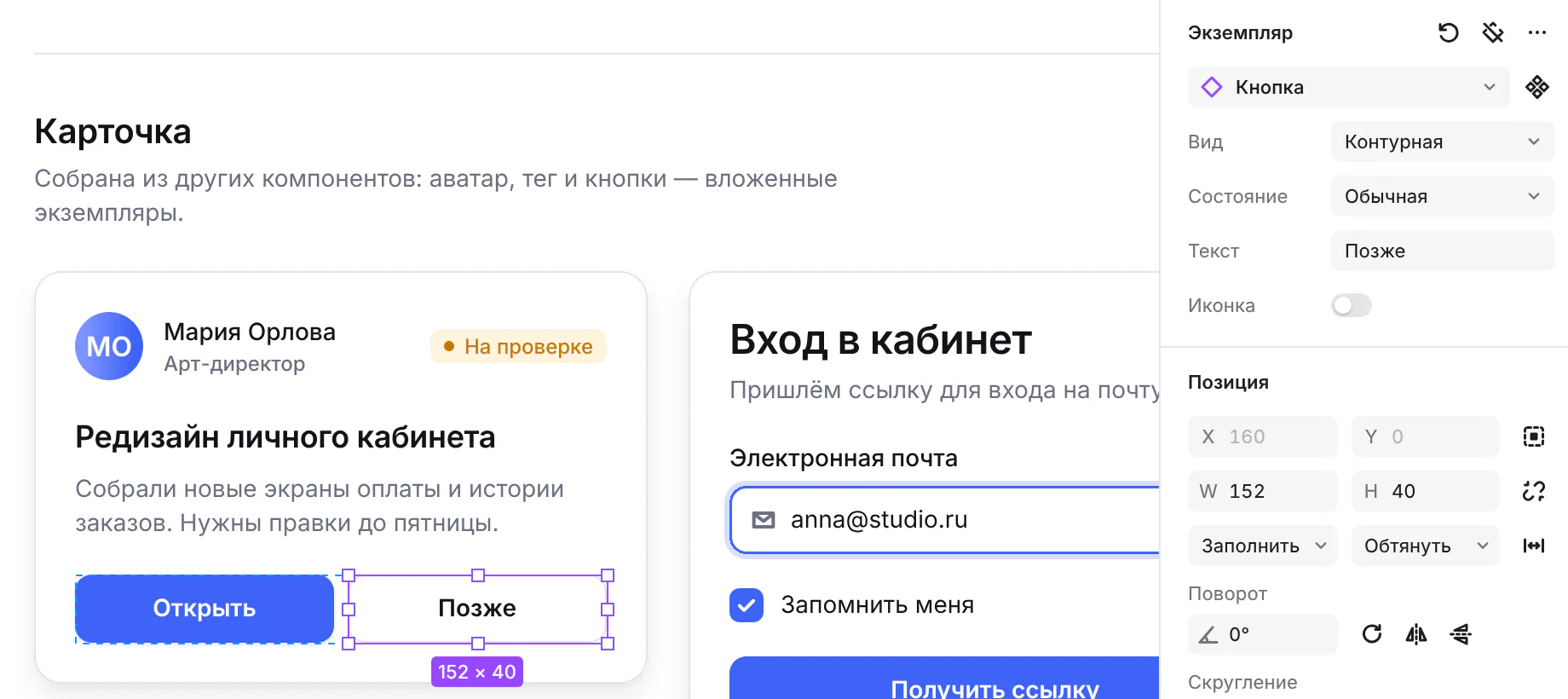1568x699 pixels.
Task: Click the На проверке status tag
Action: pos(518,346)
